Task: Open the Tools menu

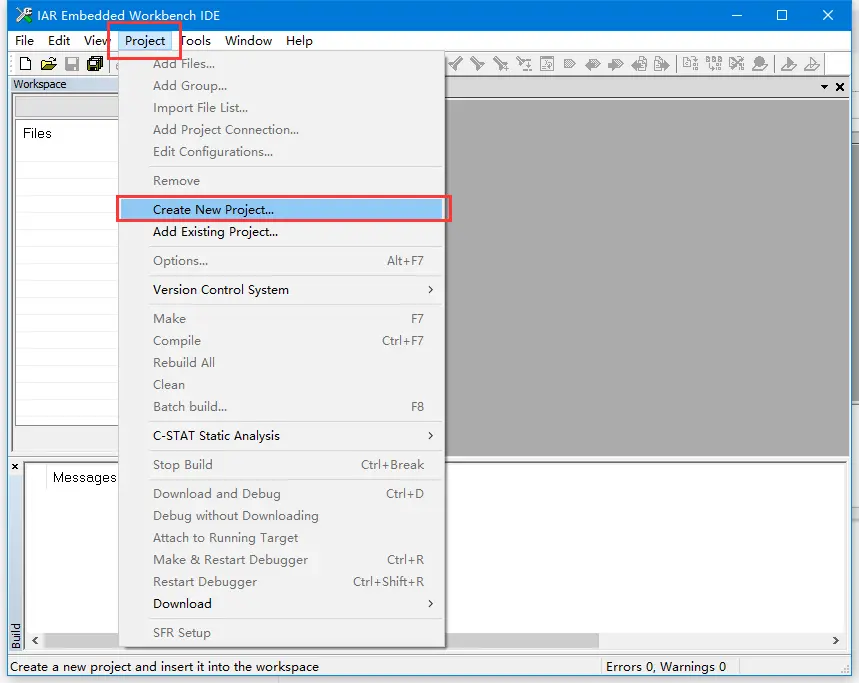Action: click(x=195, y=41)
